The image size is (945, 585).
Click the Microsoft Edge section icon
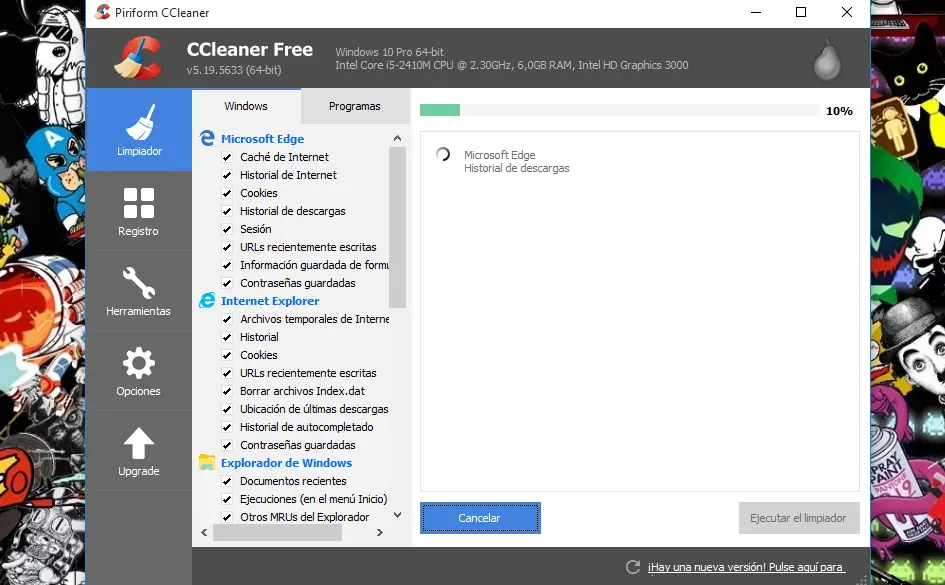[x=209, y=138]
